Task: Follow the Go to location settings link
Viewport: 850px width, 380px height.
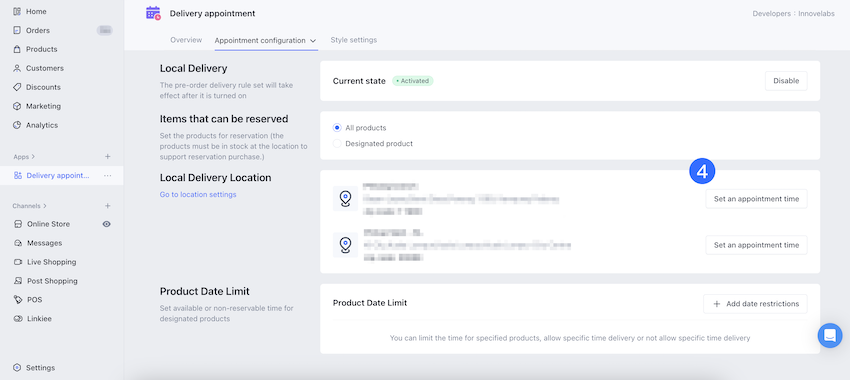Action: 198,194
